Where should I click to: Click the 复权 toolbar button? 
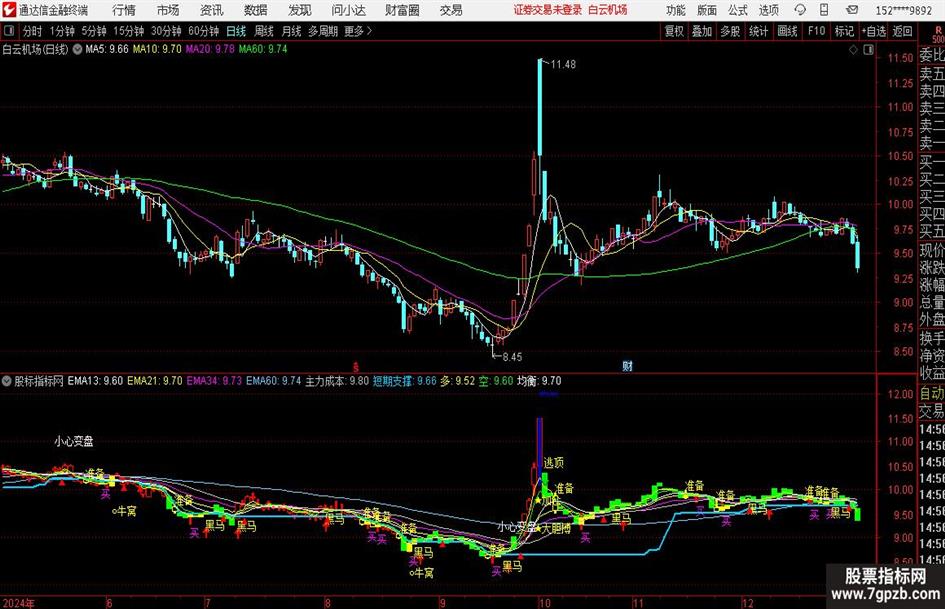674,31
